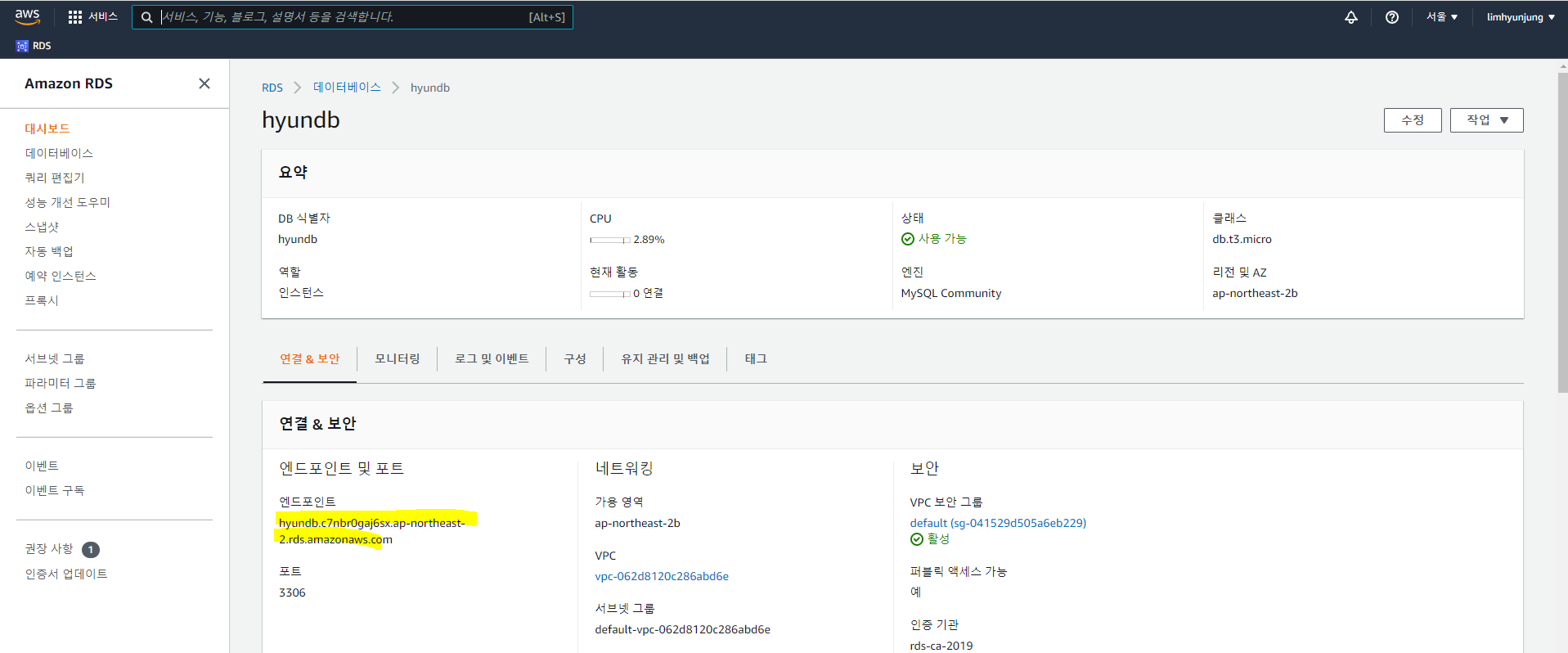Screen dimensions: 1568x653
Task: Open the vpc-062d8120c286abd6e link
Action: click(x=662, y=576)
